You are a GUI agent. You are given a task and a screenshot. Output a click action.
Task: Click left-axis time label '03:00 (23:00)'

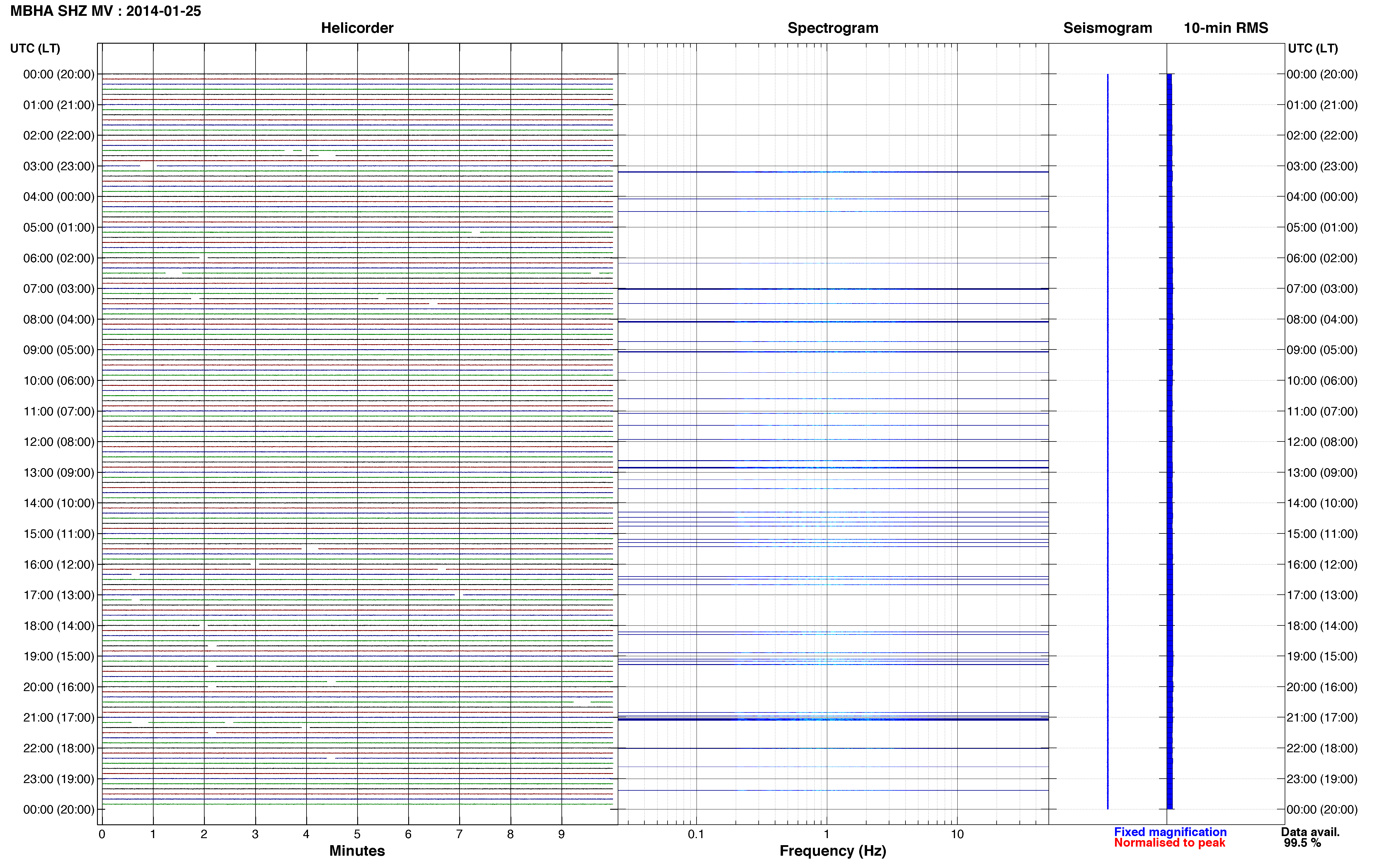point(59,166)
